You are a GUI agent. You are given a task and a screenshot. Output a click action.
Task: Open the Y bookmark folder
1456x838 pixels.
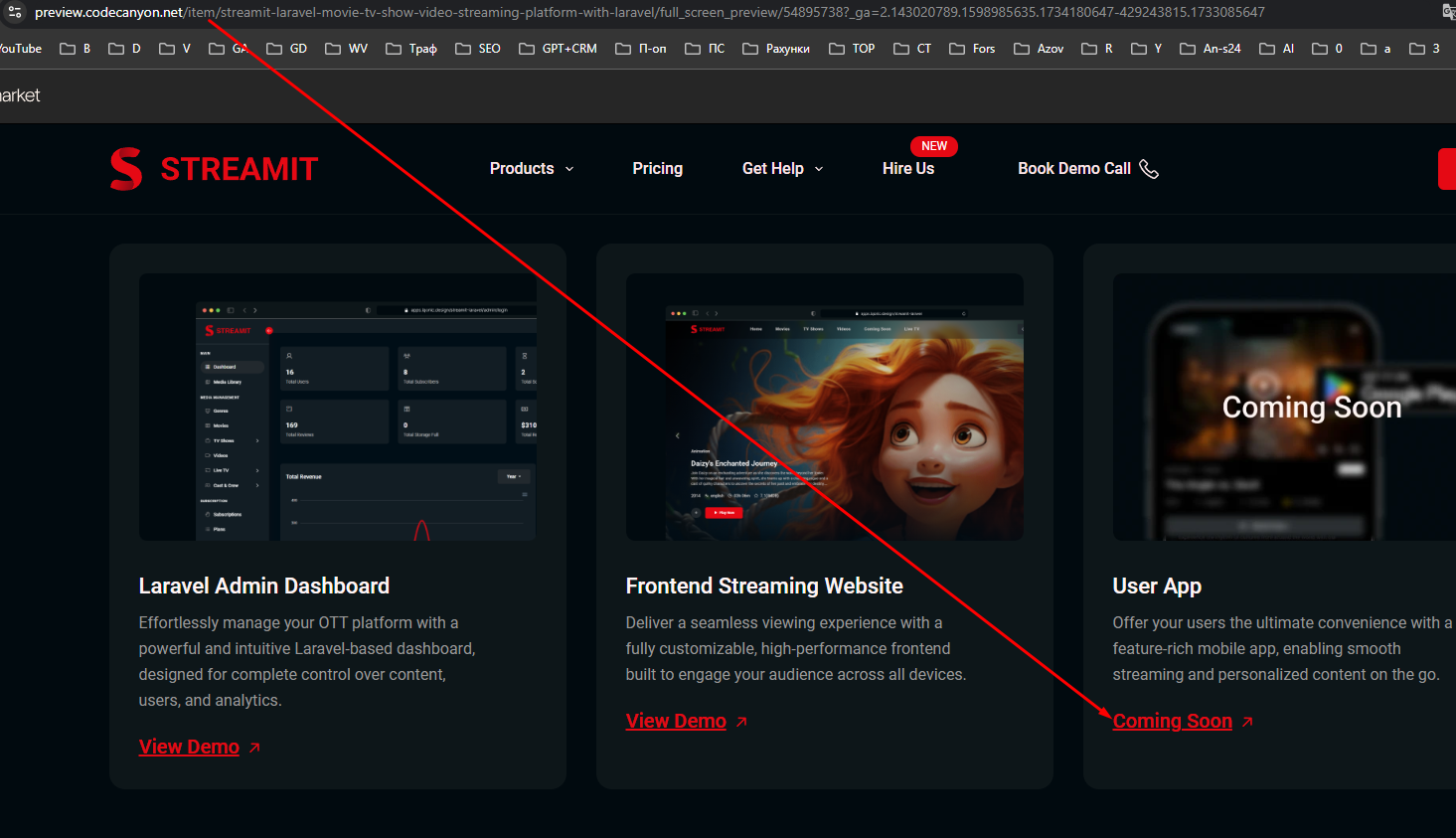coord(1146,48)
